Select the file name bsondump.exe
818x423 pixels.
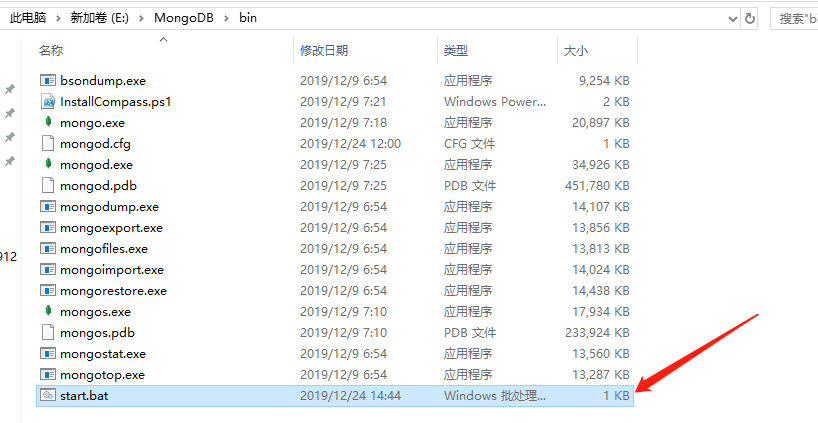tap(103, 81)
